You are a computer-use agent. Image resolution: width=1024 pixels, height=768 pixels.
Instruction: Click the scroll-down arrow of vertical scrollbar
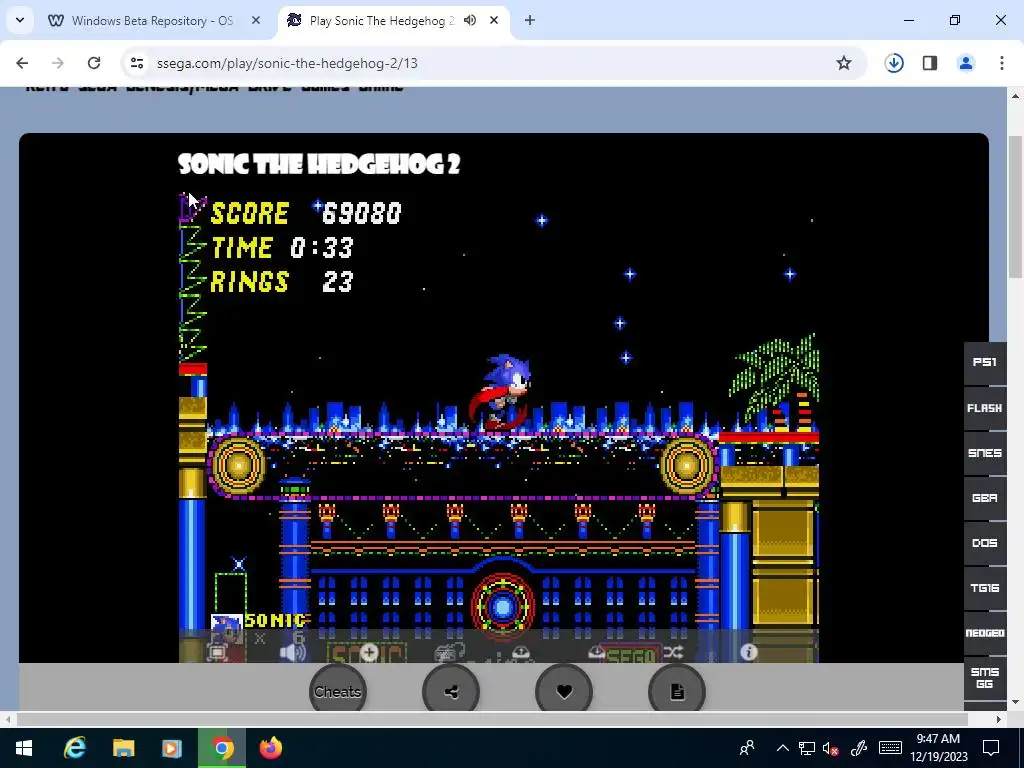(x=1016, y=702)
